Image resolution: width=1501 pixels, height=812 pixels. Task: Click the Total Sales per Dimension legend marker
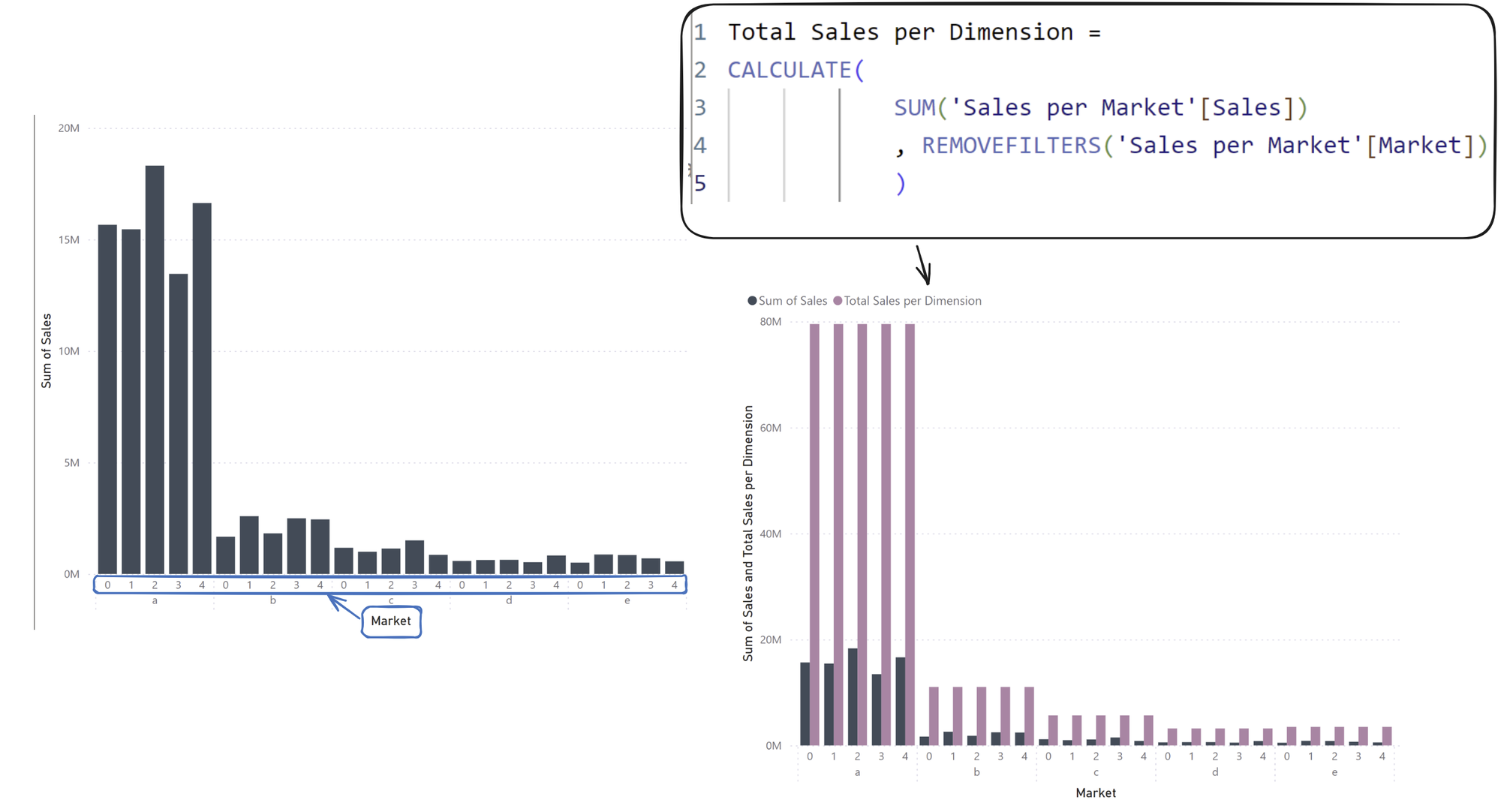click(838, 301)
